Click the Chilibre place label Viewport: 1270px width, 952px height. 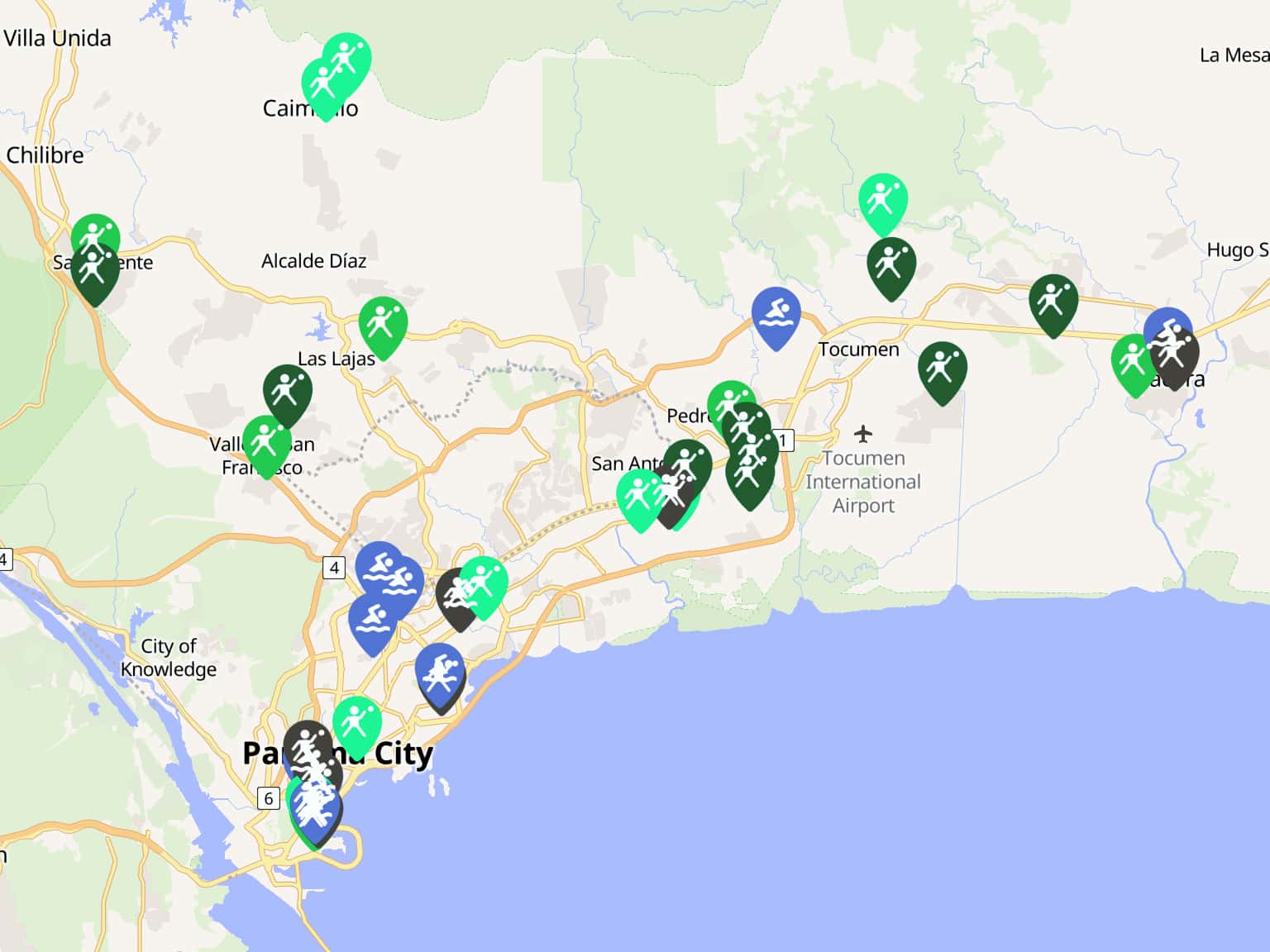[x=45, y=155]
